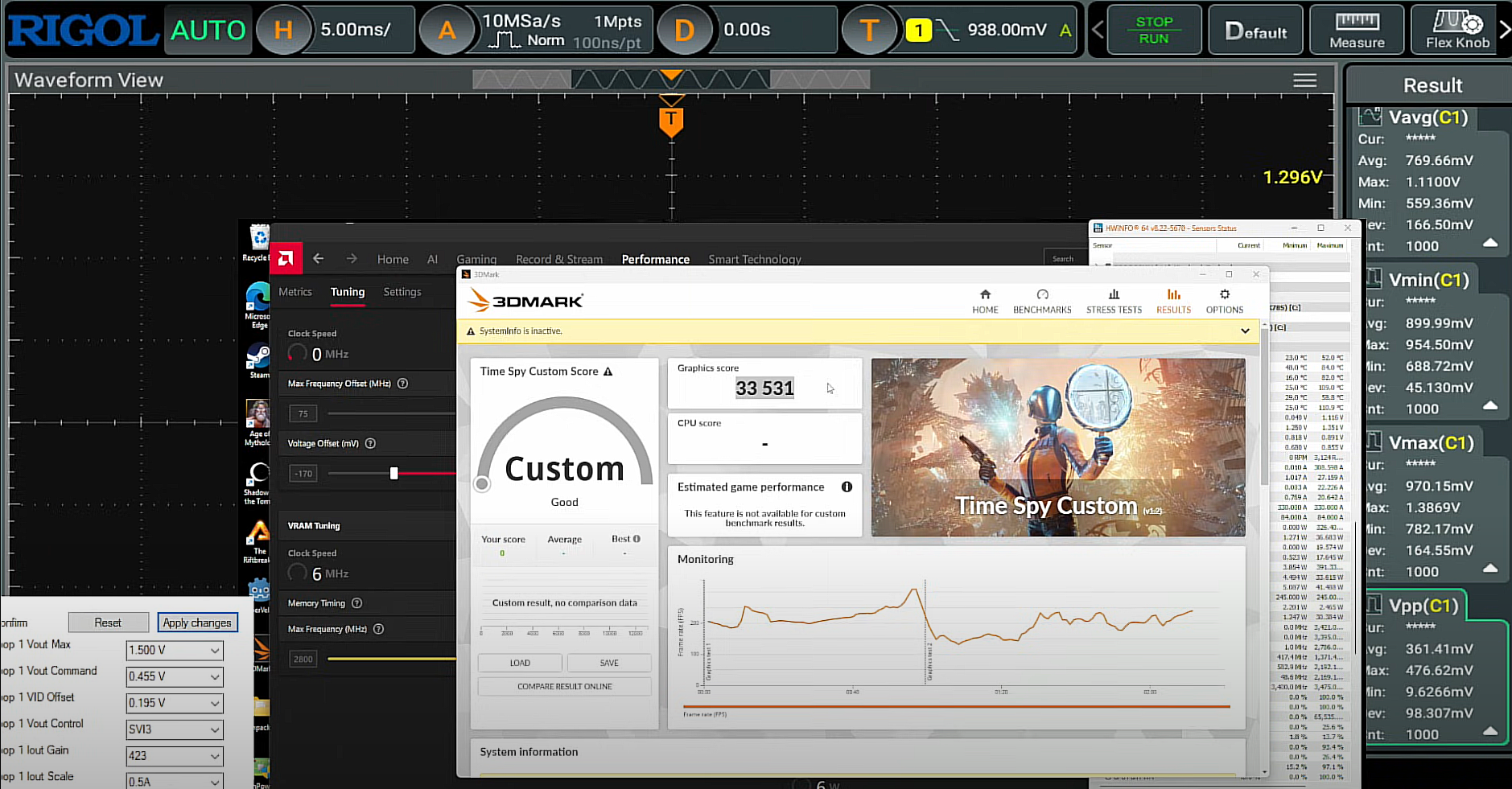Screen dimensions: 1512x789
Task: Click the Voltage Offset slider handle
Action: tap(394, 473)
